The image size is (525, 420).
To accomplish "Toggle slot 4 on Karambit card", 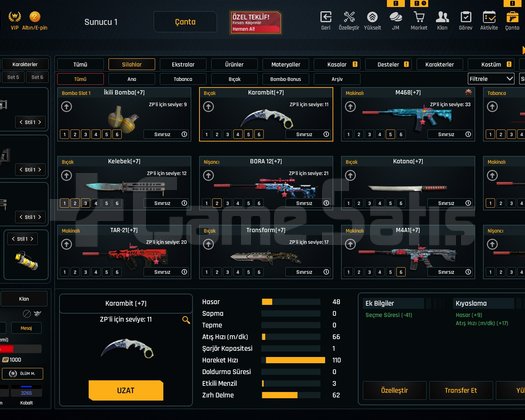I will point(238,134).
